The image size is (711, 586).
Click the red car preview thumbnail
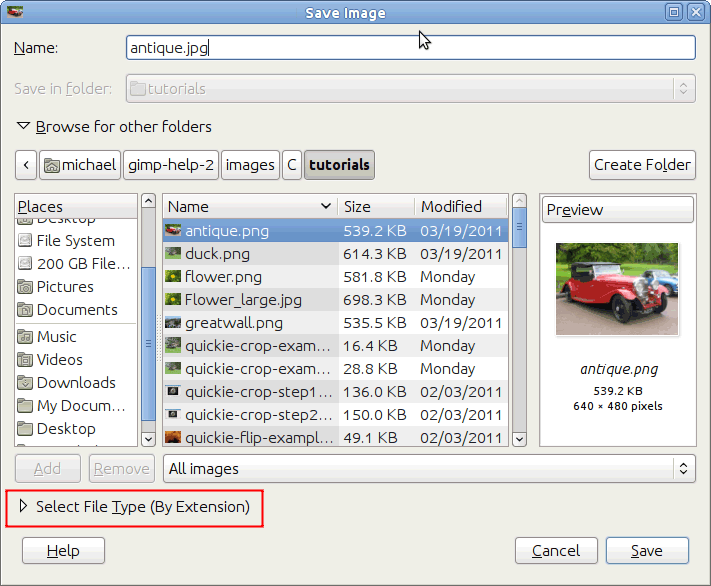click(617, 290)
